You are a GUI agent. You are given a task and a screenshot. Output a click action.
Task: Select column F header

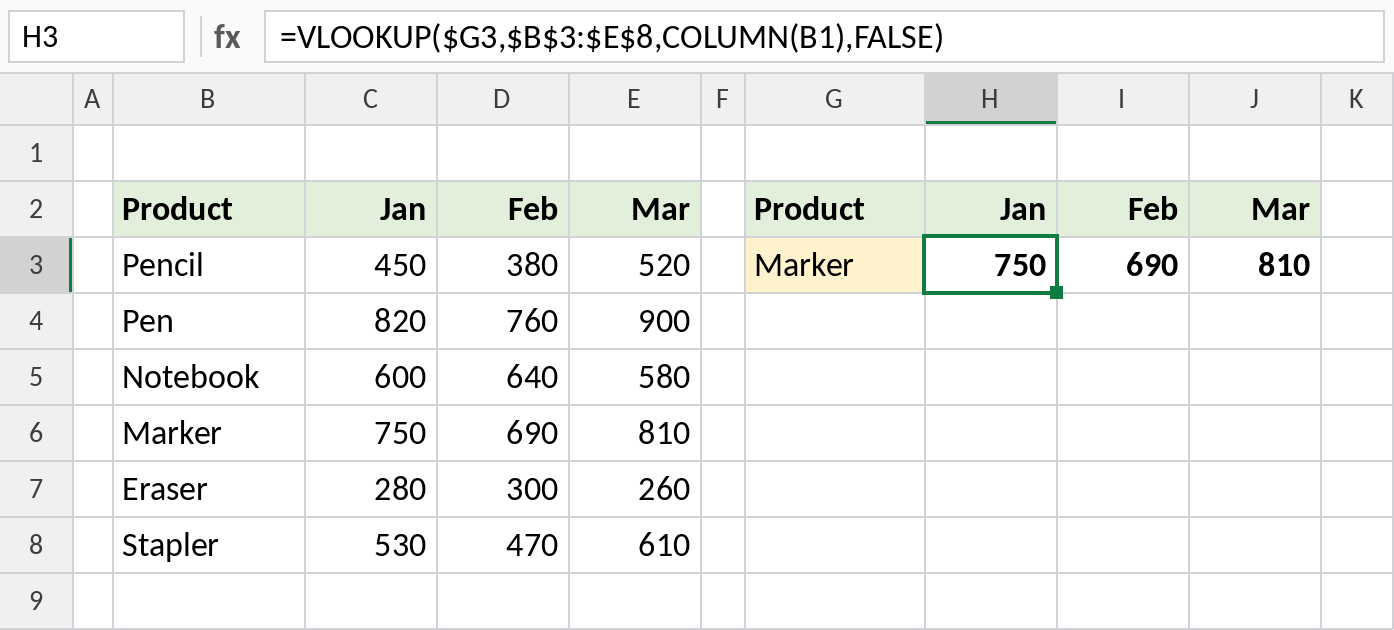click(723, 99)
